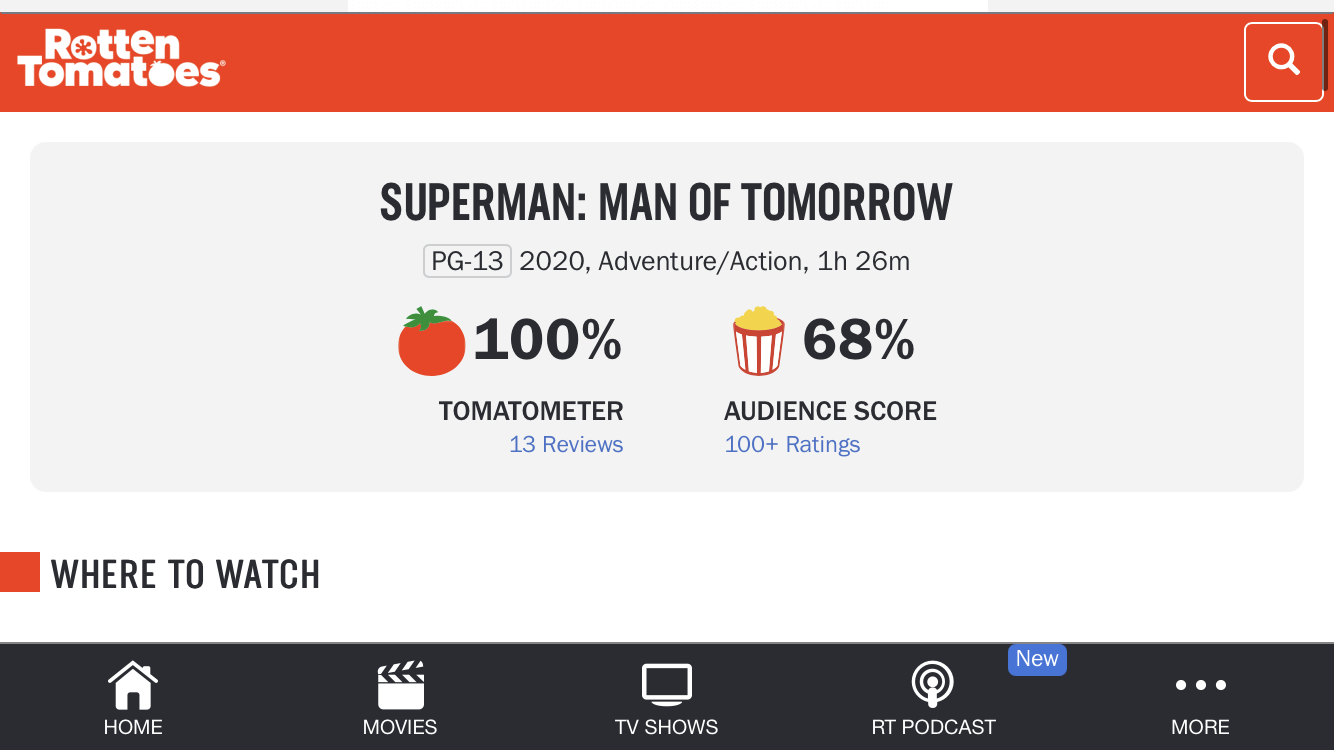
Task: Tap the Home house icon
Action: (x=133, y=685)
